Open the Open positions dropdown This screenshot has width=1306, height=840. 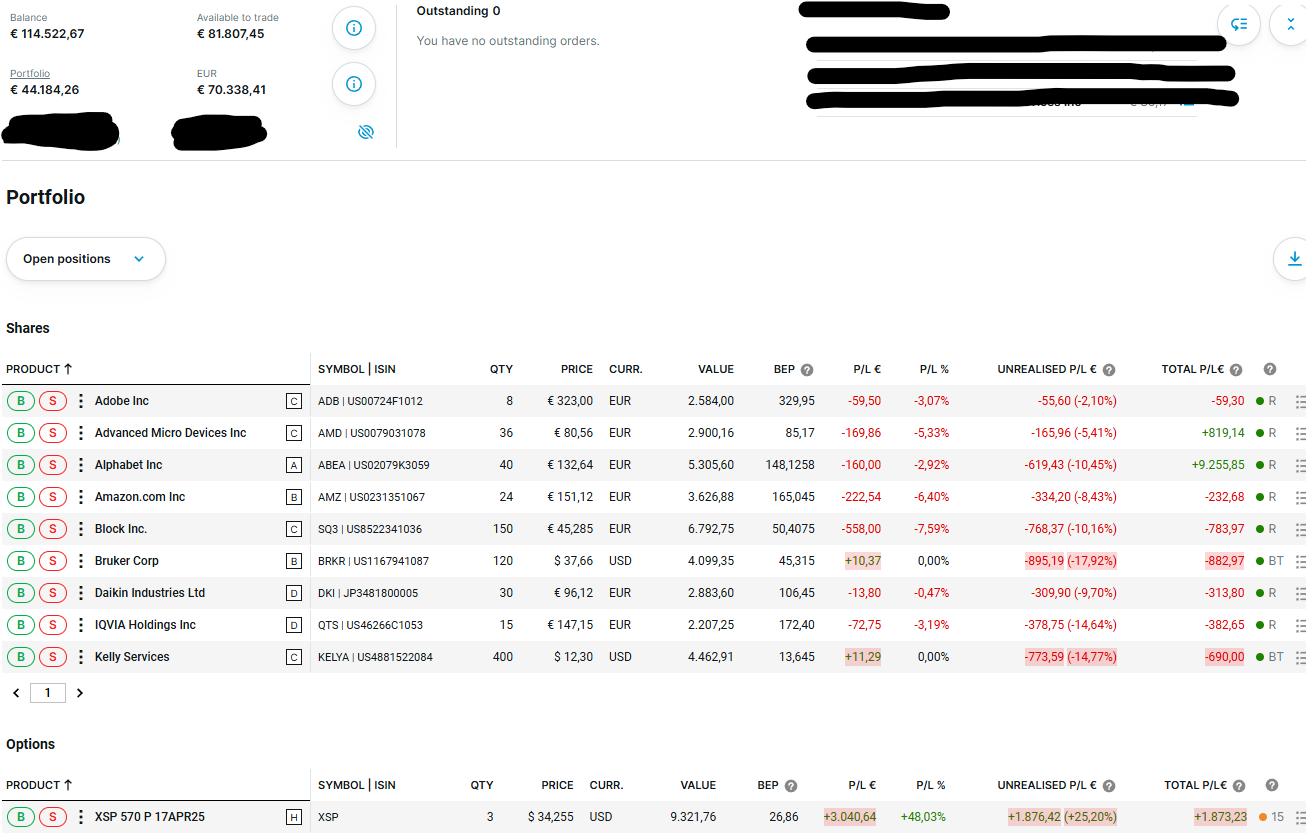coord(86,259)
